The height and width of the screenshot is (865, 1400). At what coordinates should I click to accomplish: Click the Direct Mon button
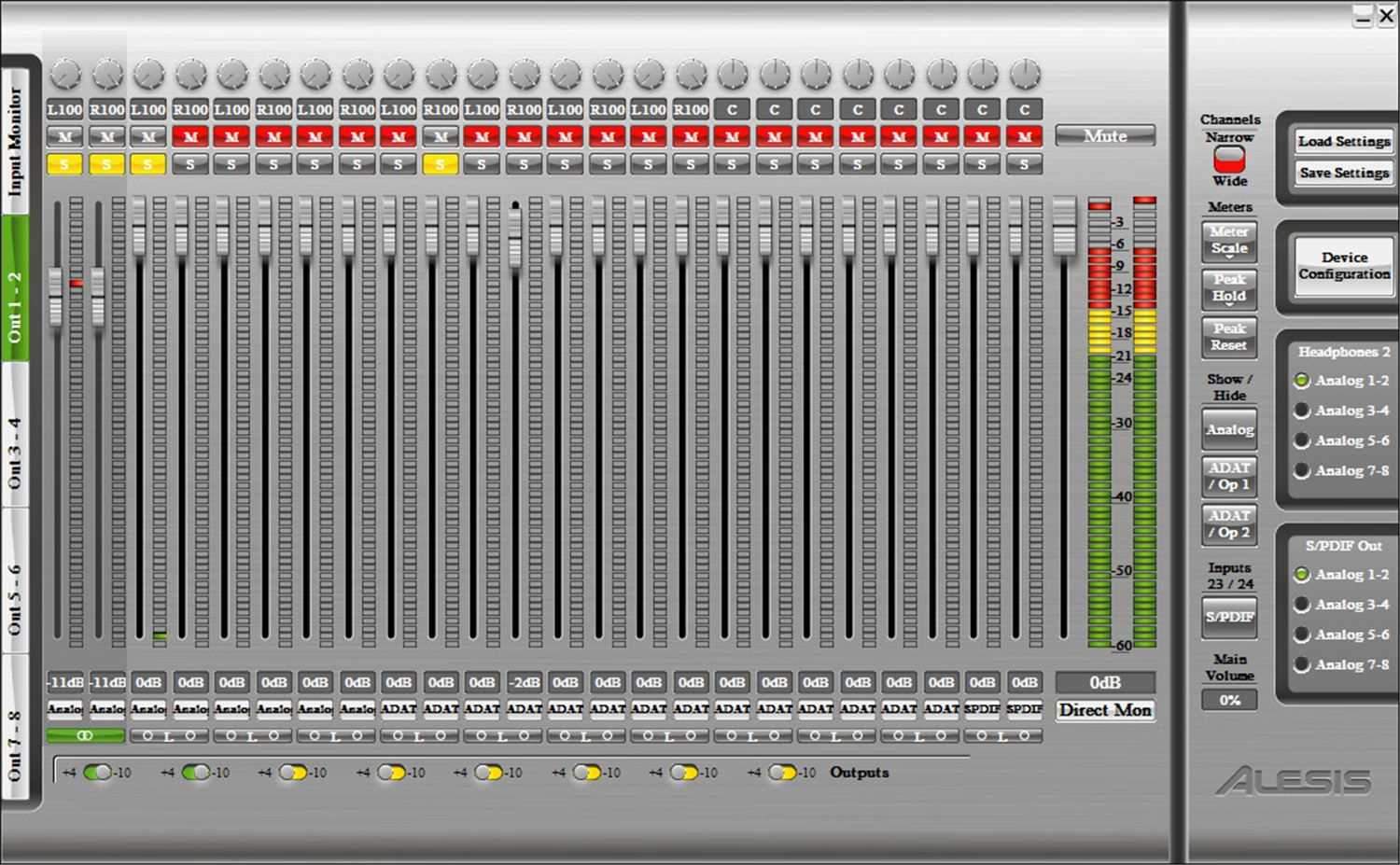click(1105, 710)
